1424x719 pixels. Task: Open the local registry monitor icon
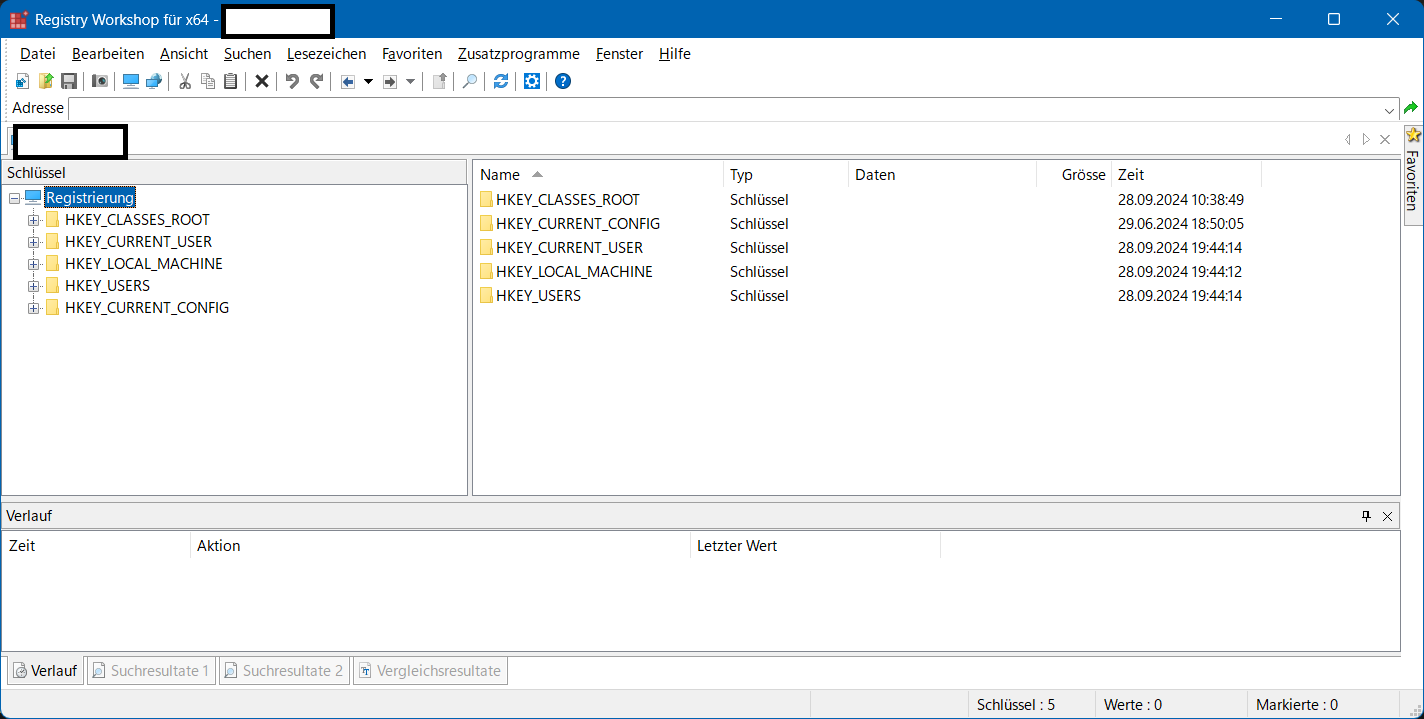(x=131, y=81)
